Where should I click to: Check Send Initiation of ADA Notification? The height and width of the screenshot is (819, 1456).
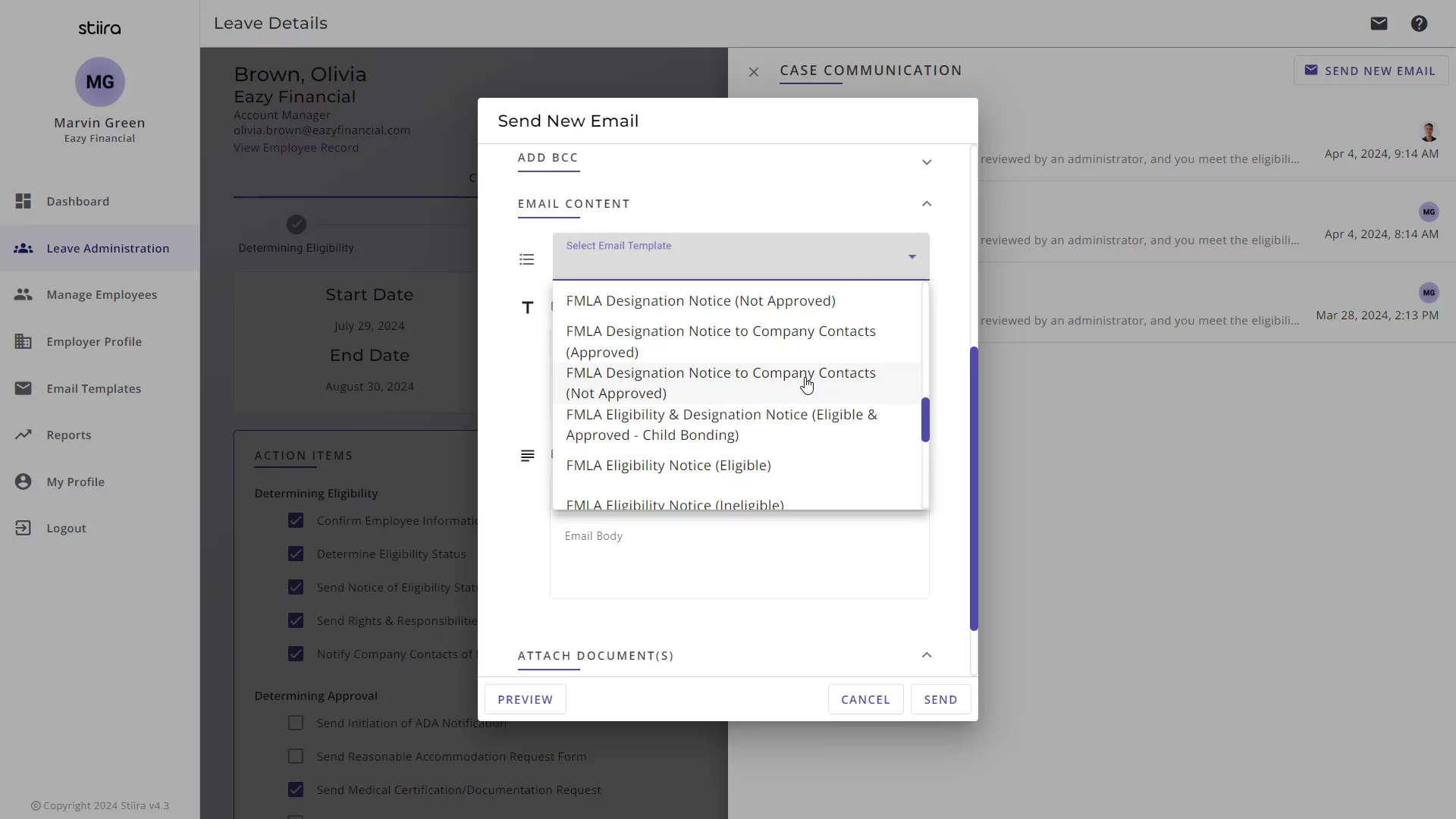pyautogui.click(x=296, y=723)
